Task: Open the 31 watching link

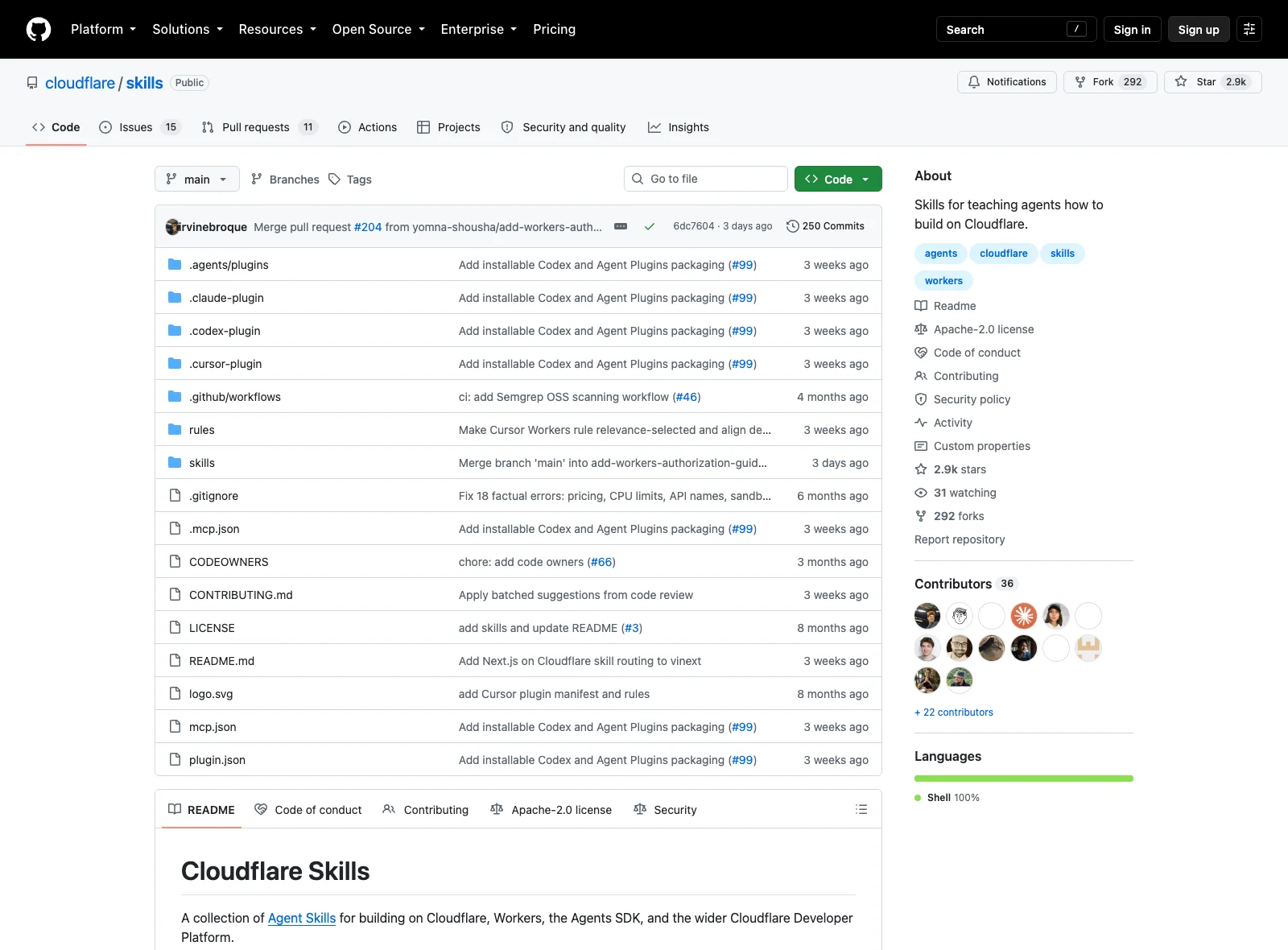Action: 956,493
